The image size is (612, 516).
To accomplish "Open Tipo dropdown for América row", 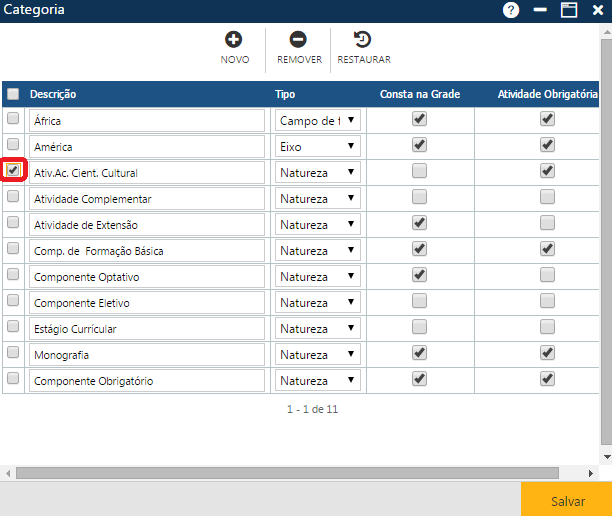I will click(x=318, y=146).
